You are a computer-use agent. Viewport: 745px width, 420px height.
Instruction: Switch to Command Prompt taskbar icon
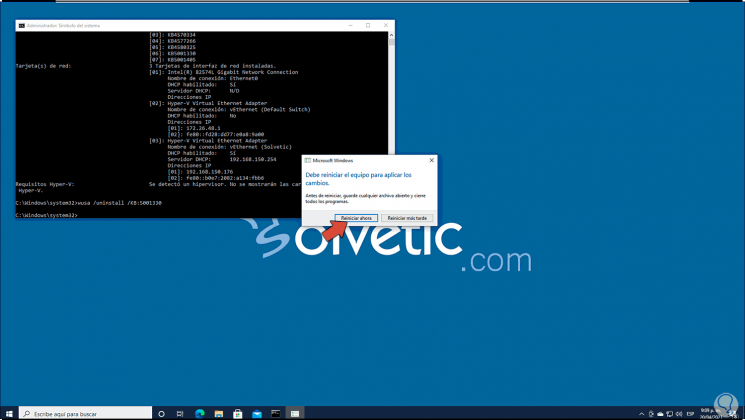coord(276,414)
